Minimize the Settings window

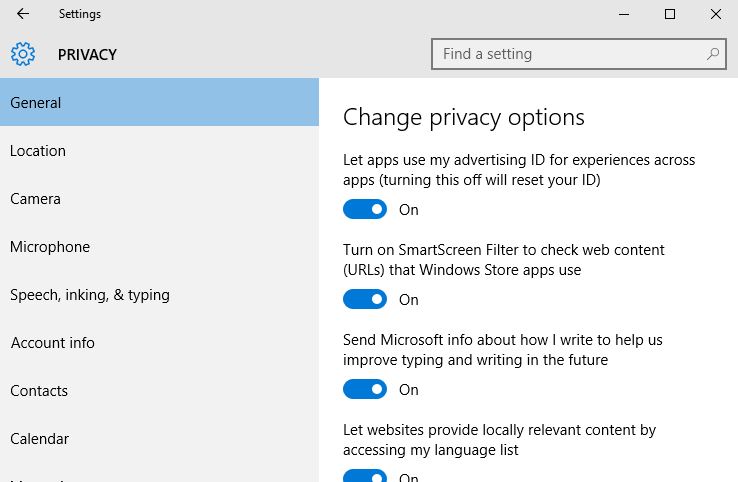coord(624,14)
